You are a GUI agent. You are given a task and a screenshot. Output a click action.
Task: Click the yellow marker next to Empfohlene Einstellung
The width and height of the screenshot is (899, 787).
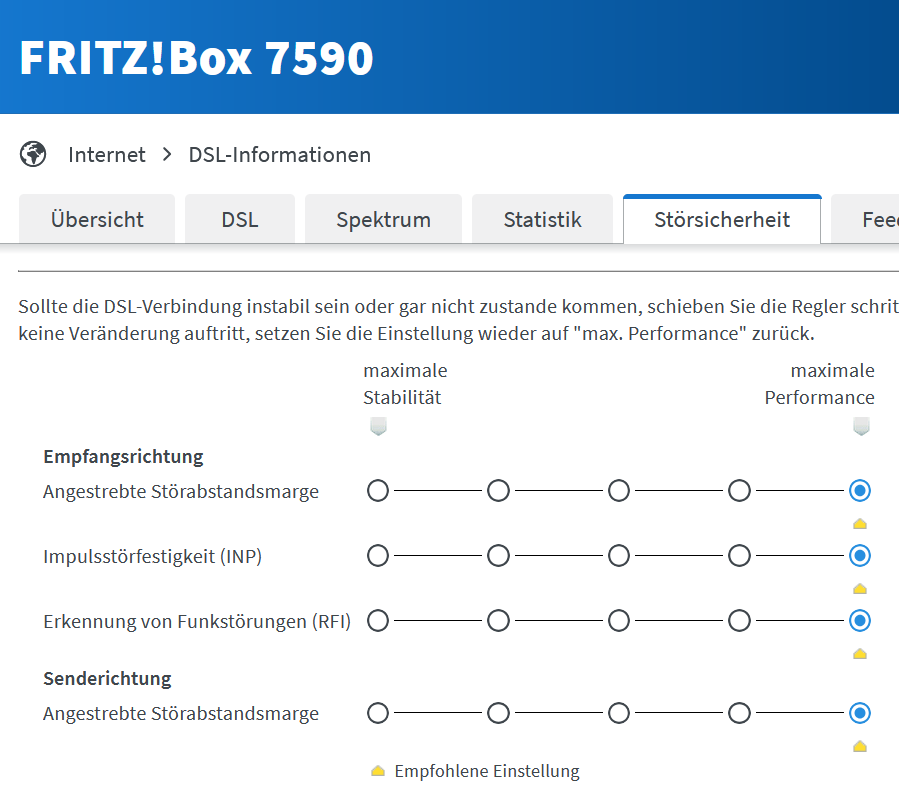click(x=378, y=771)
